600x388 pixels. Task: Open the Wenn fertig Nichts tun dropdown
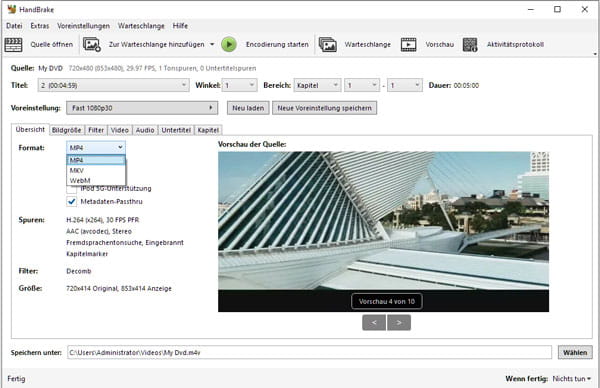(x=572, y=378)
